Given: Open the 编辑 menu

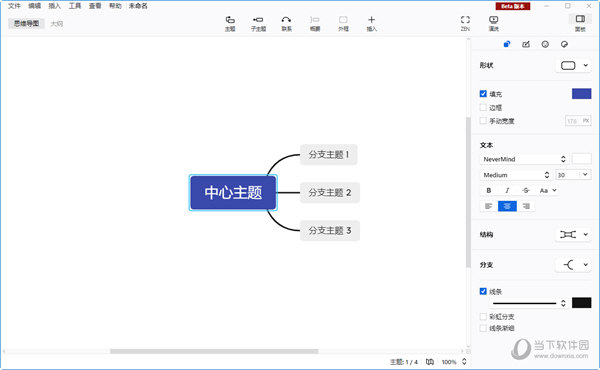Looking at the screenshot, I should click(x=34, y=6).
